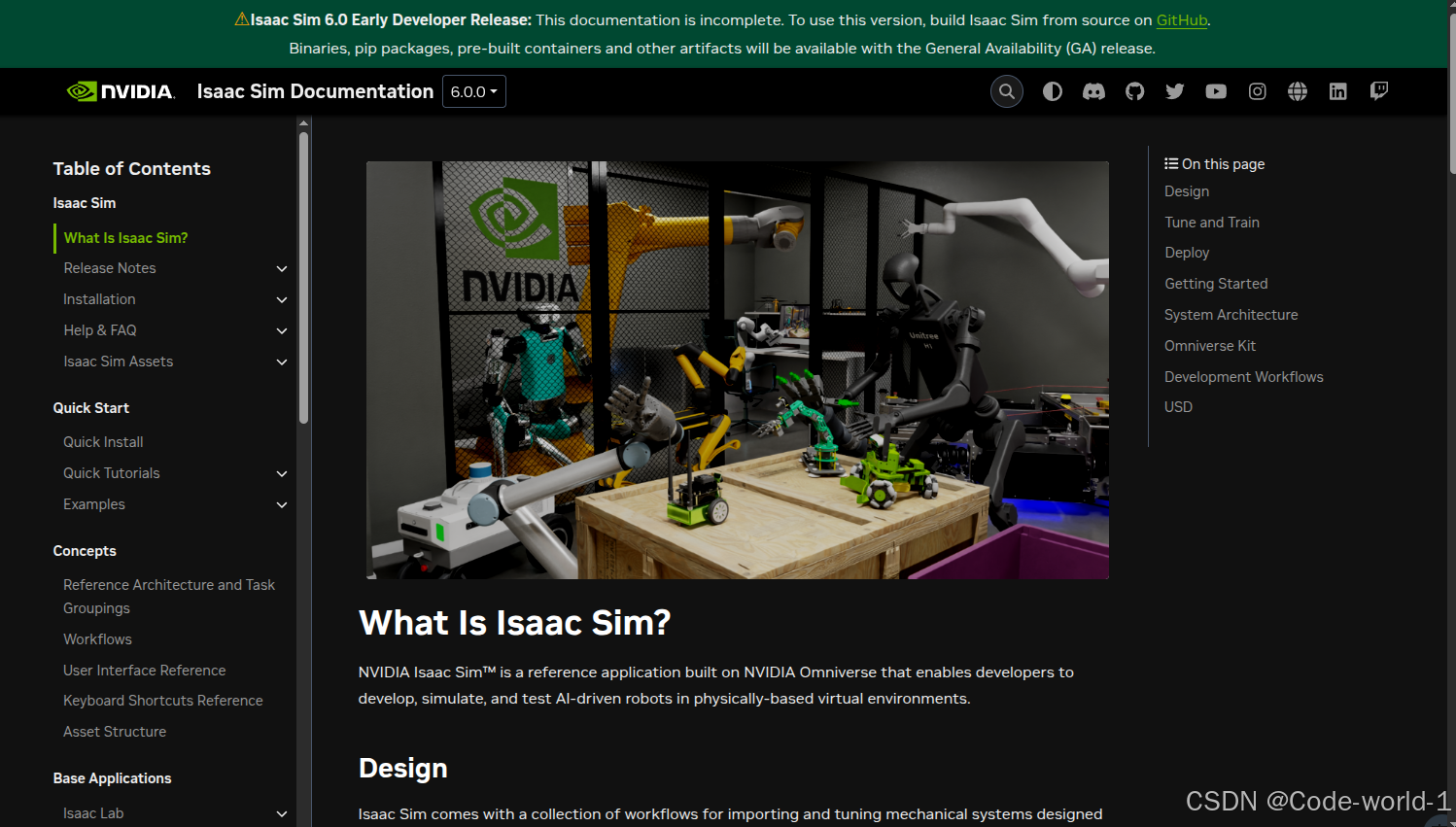The image size is (1456, 827).
Task: Click the sidebar scroll up arrow
Action: [303, 123]
